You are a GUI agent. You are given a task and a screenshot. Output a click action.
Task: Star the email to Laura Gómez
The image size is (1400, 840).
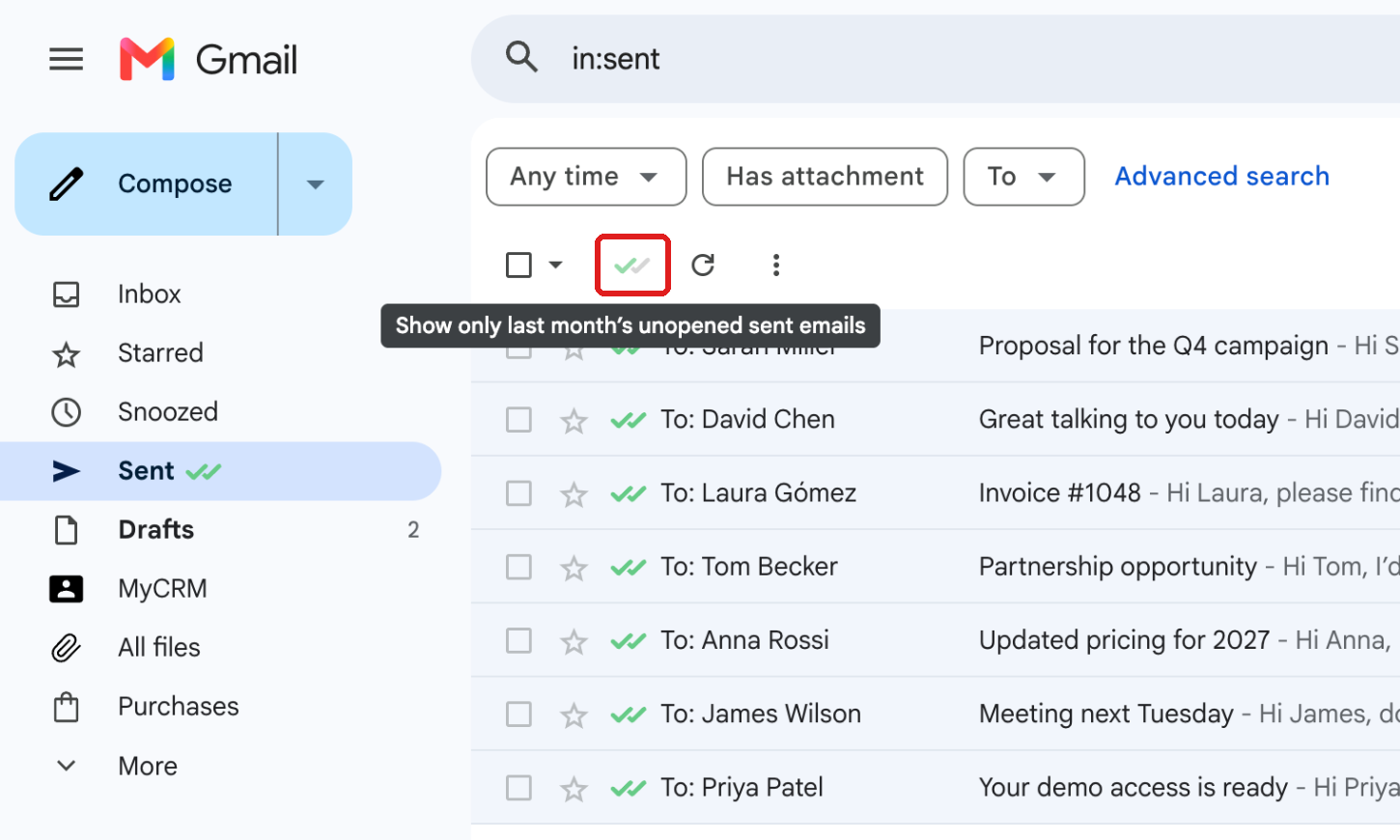[574, 493]
